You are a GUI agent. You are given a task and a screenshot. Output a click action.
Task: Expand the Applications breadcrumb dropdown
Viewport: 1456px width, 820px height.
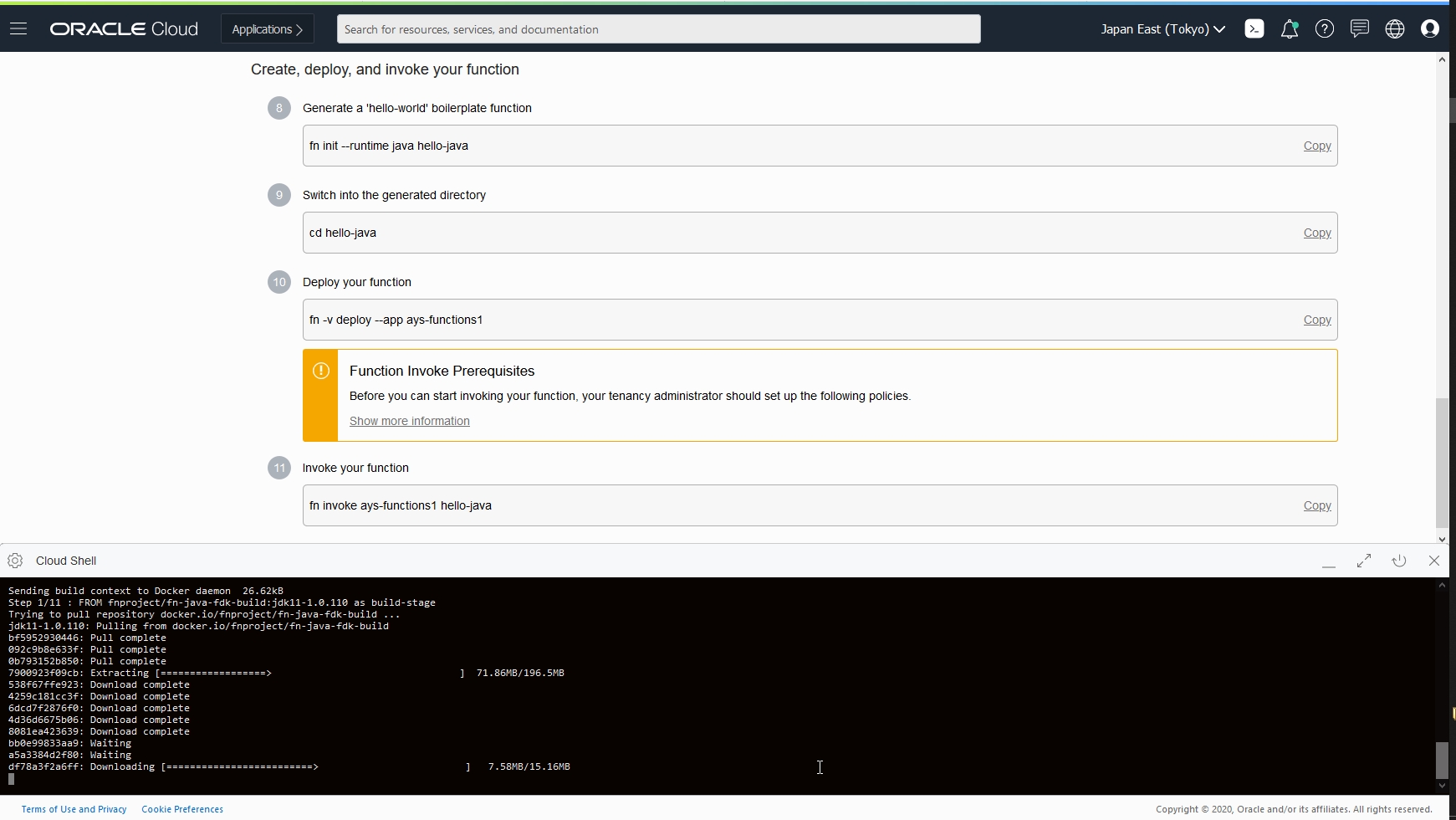tap(268, 29)
